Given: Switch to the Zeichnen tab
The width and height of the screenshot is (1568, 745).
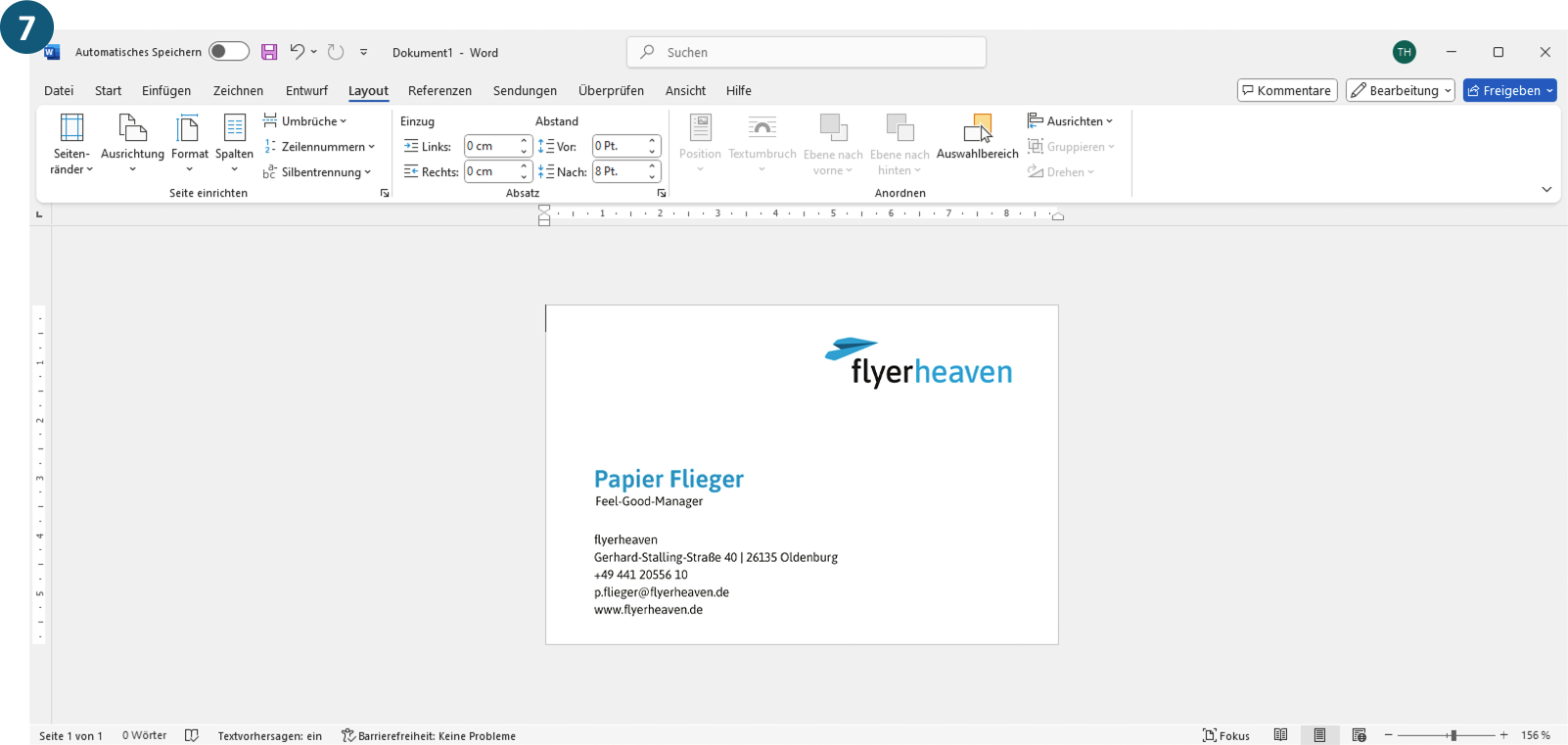Looking at the screenshot, I should (238, 91).
